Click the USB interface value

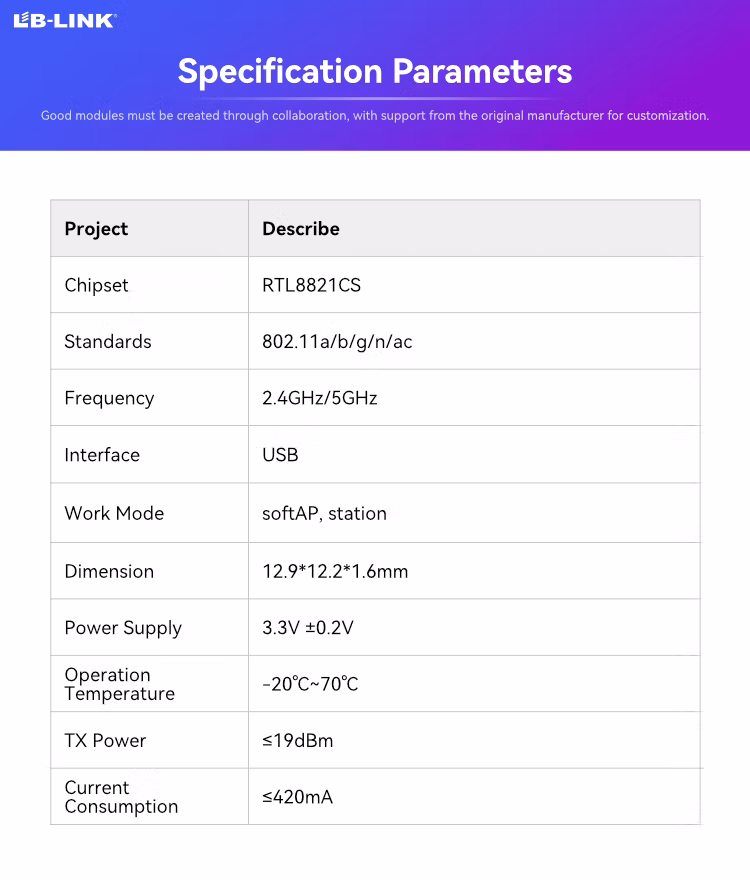[280, 455]
